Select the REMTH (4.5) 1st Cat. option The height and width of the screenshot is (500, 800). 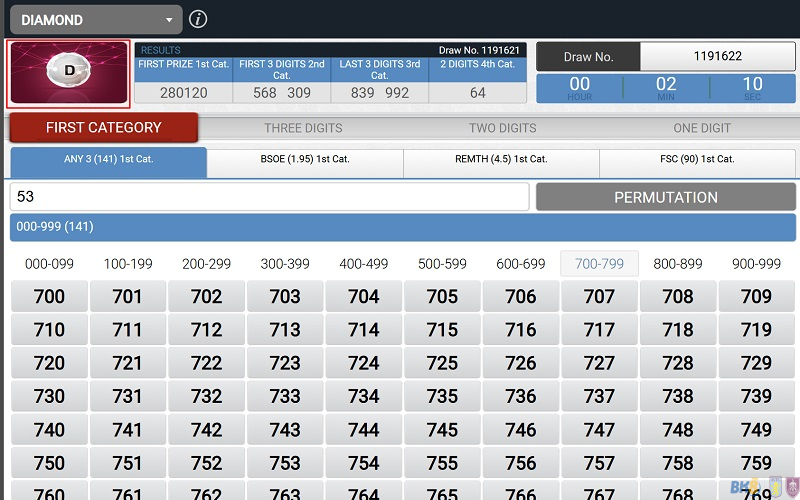point(501,159)
